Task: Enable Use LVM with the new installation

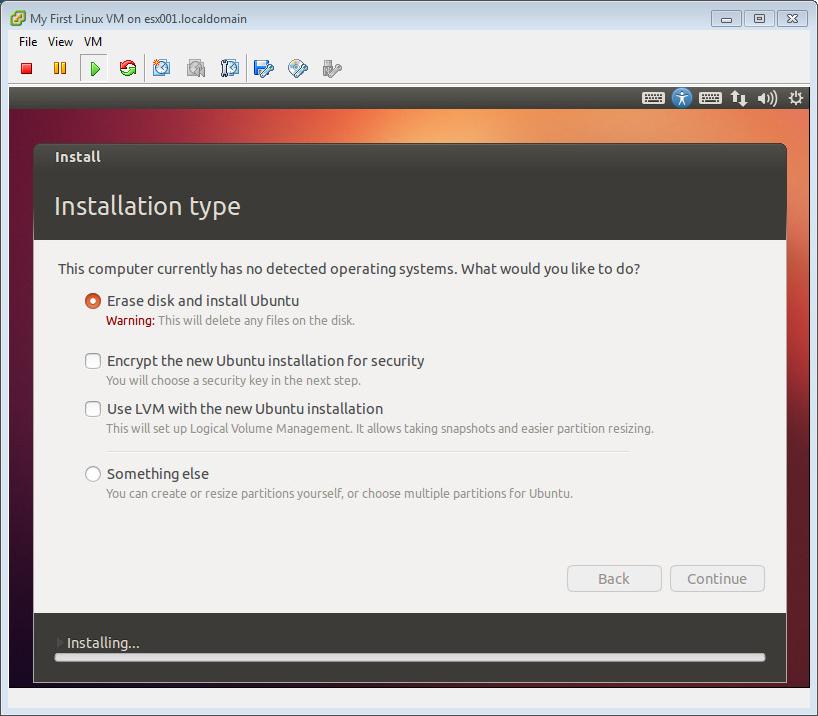Action: point(93,409)
